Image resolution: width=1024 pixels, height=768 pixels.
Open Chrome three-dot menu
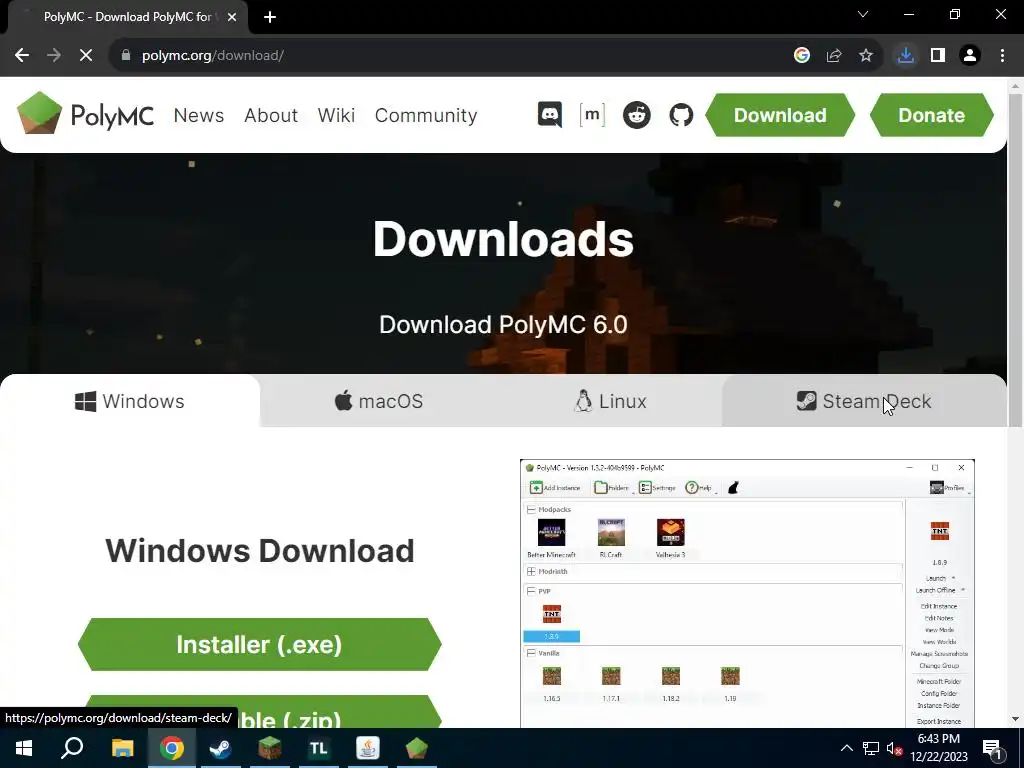1002,56
